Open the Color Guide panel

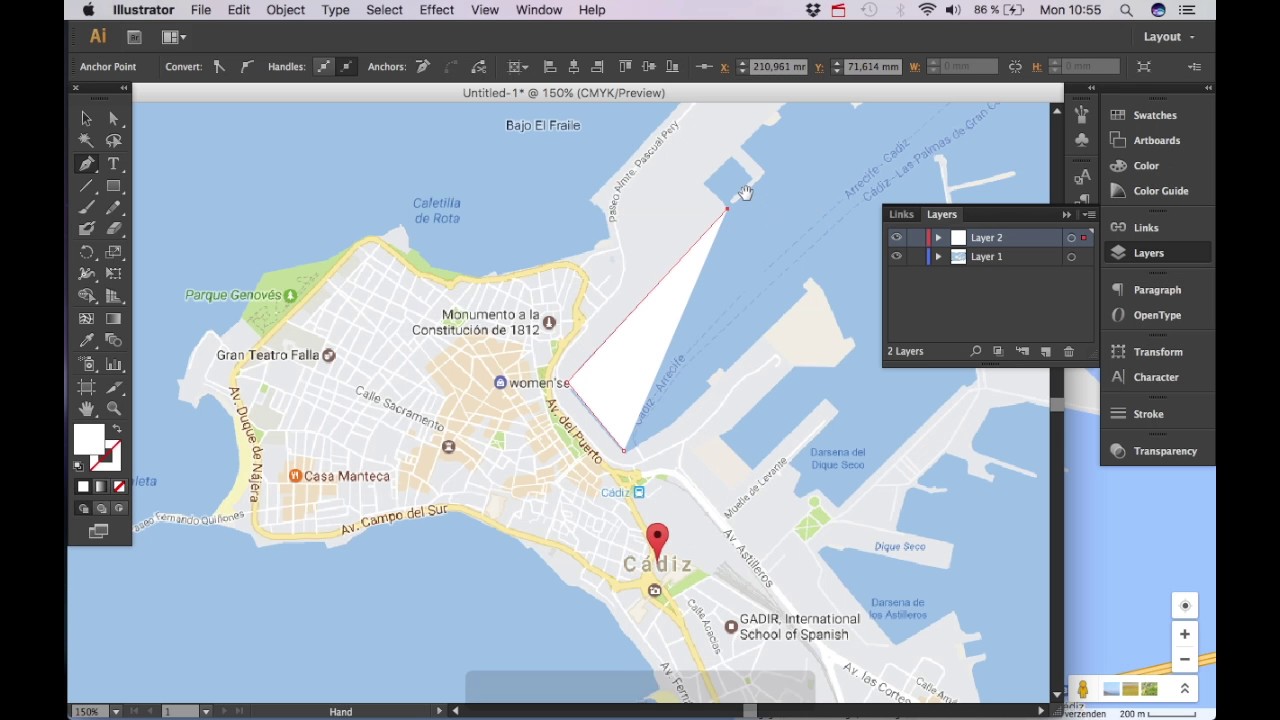pyautogui.click(x=1160, y=191)
